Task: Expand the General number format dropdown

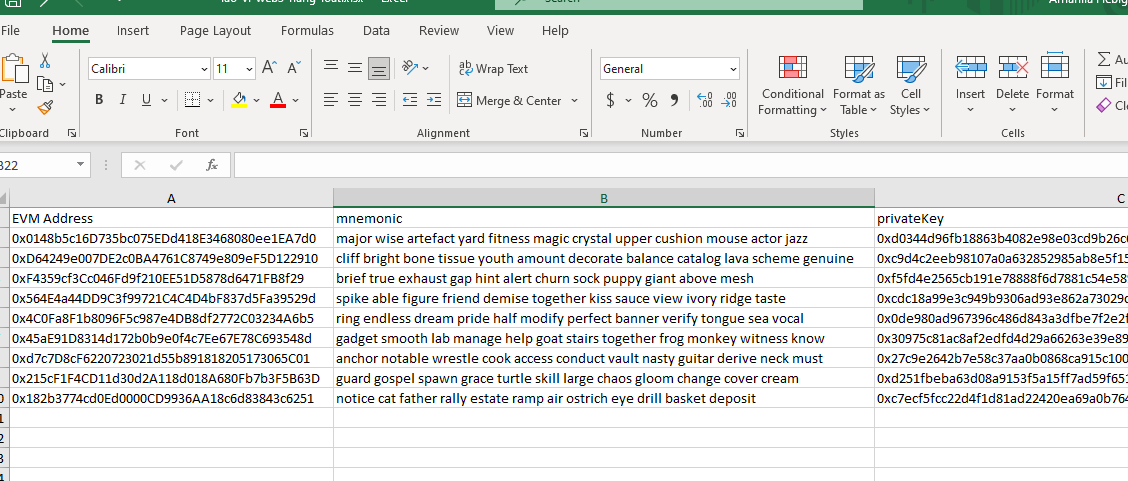Action: click(733, 69)
